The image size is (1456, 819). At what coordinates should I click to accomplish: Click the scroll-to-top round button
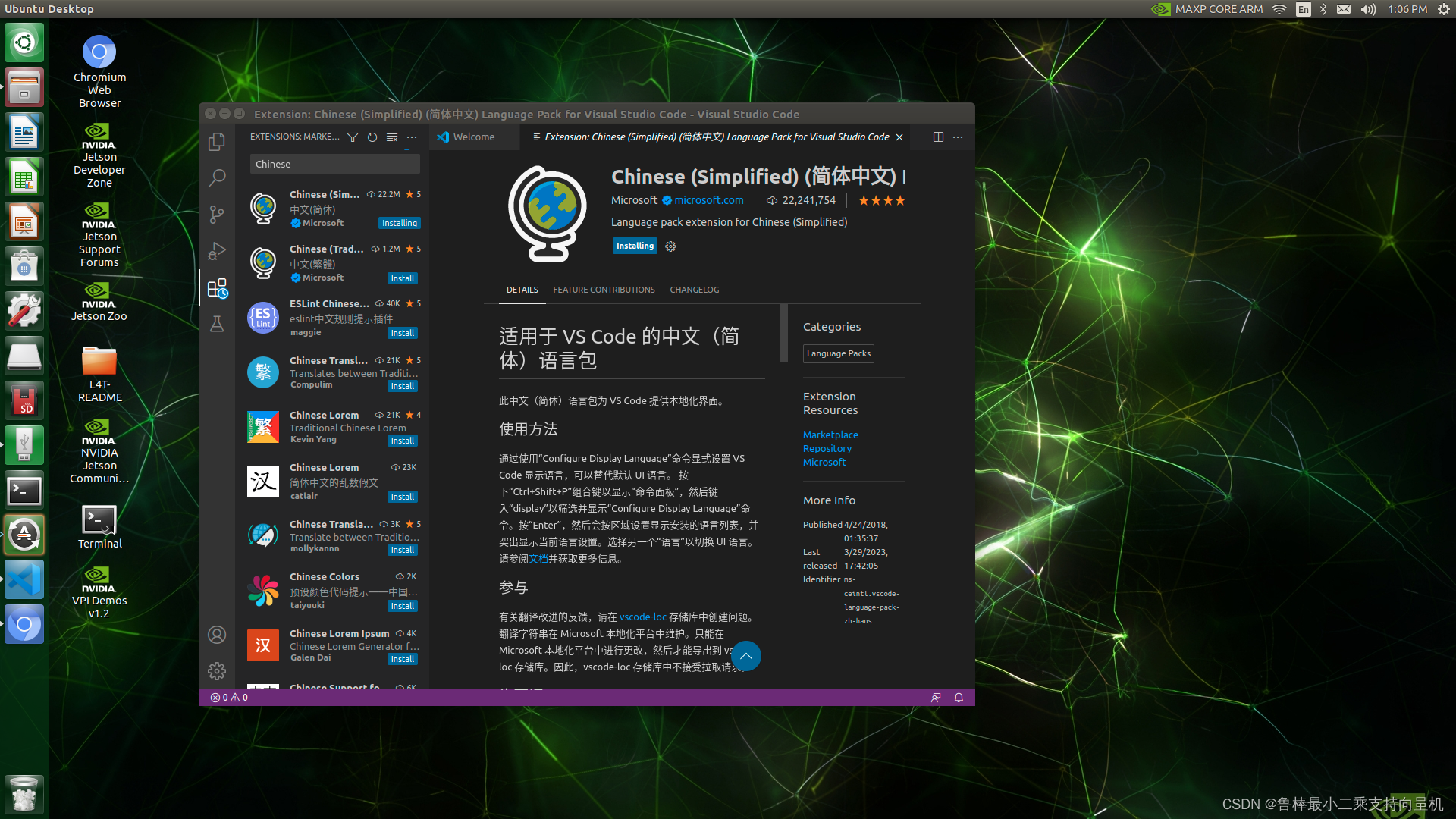pos(746,656)
